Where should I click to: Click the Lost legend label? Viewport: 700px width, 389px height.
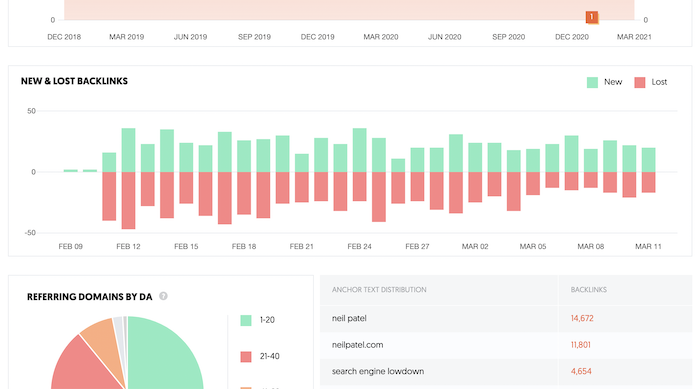pos(659,82)
